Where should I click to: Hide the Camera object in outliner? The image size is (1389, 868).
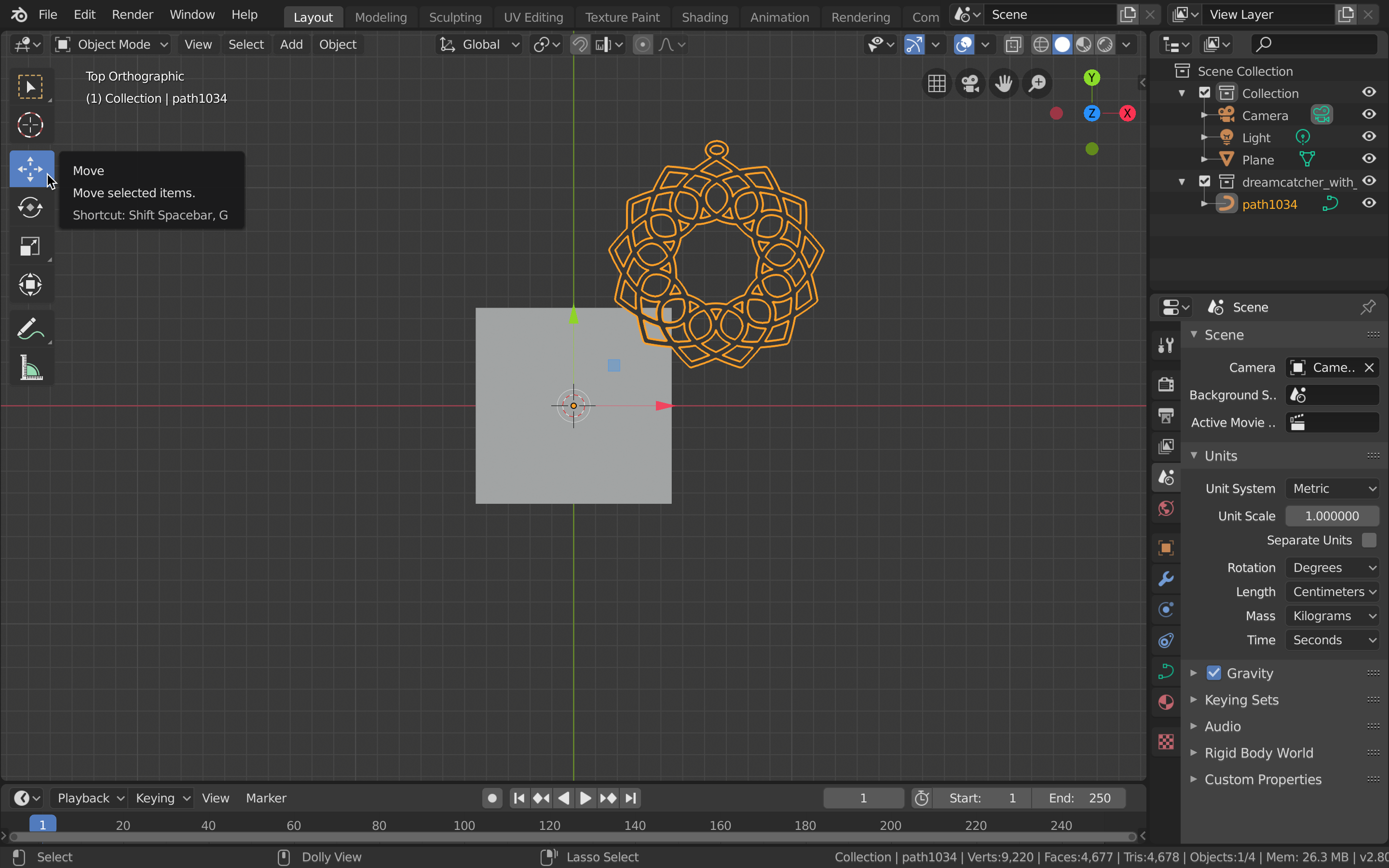pyautogui.click(x=1369, y=114)
